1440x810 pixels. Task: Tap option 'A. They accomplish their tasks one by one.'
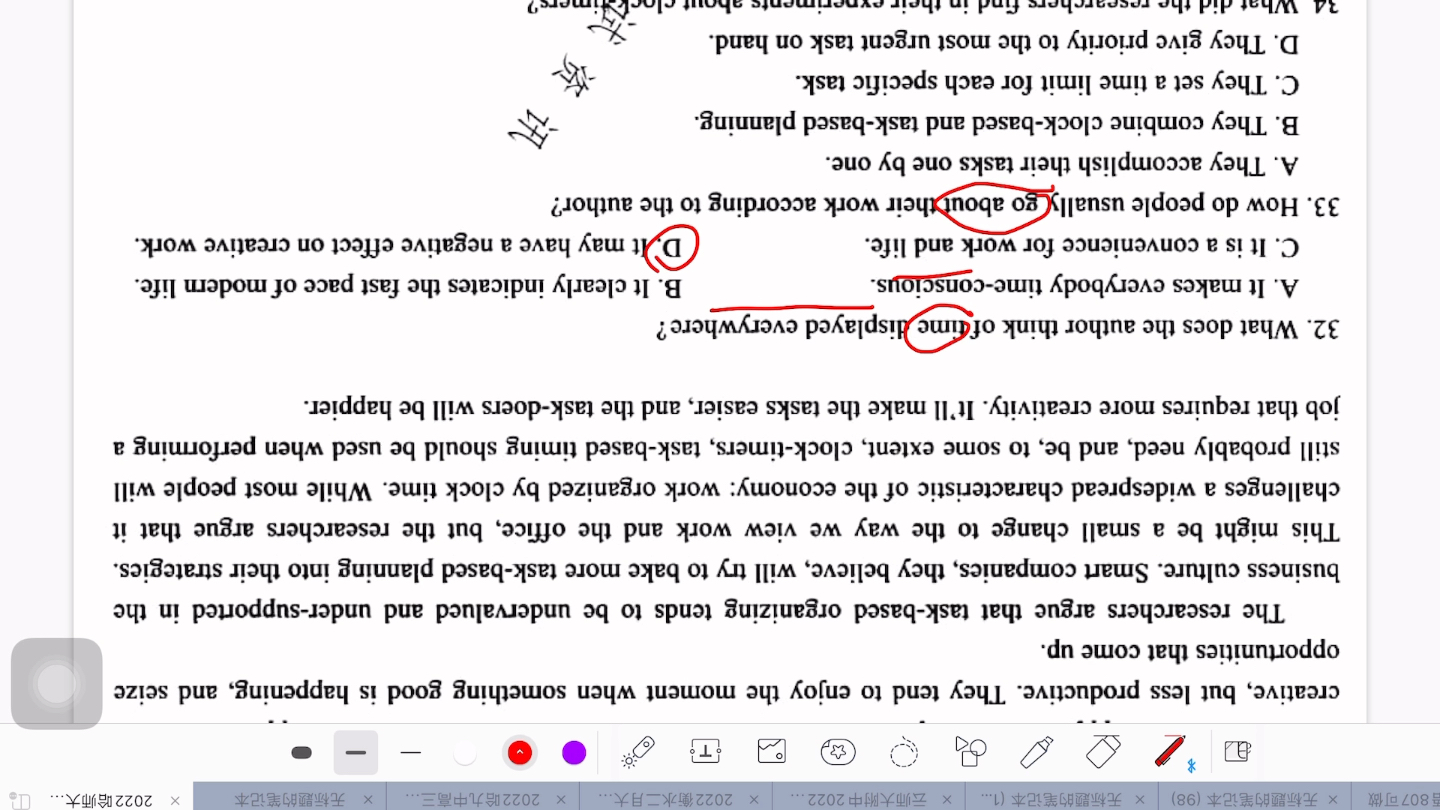[x=1062, y=163]
